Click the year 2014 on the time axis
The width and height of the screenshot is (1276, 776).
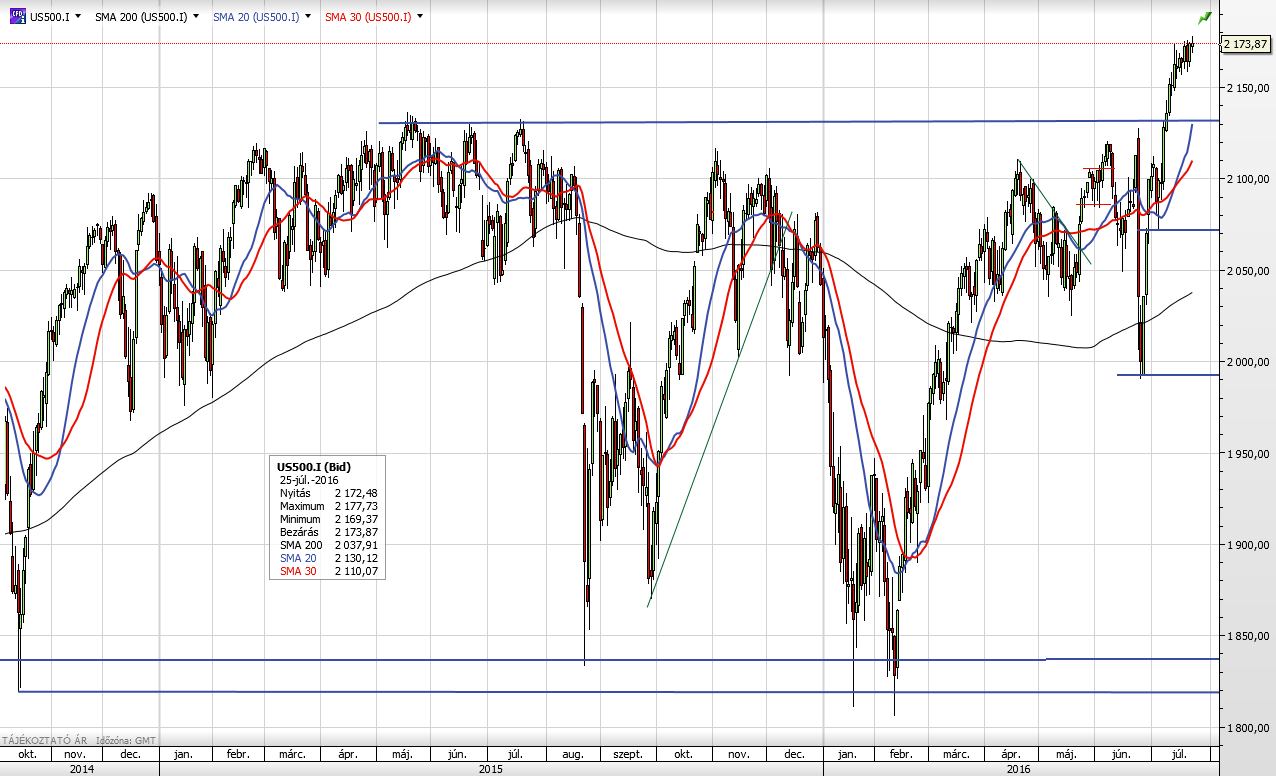pyautogui.click(x=80, y=769)
